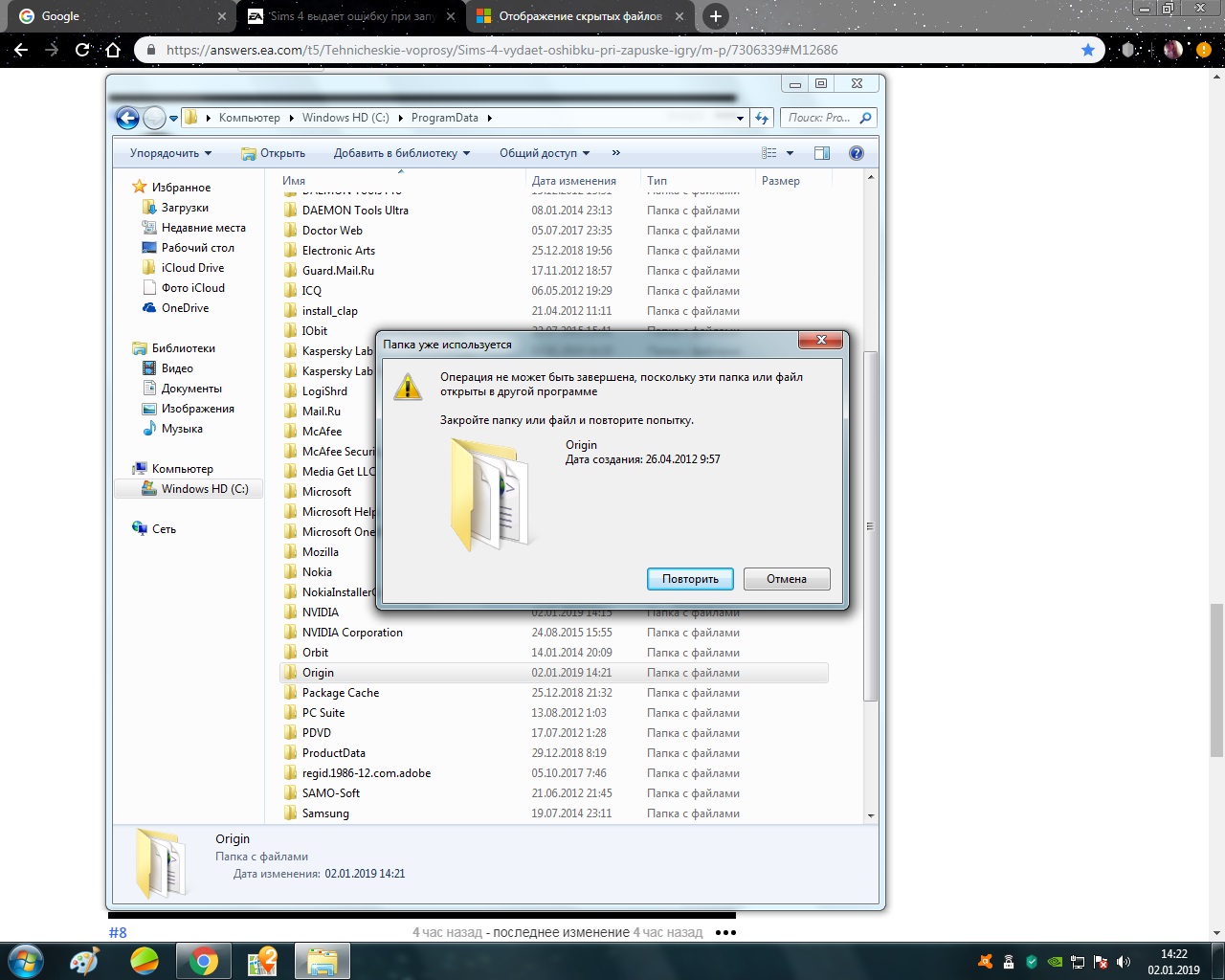
Task: Close the 'Папка уже используется' dialog
Action: click(x=821, y=341)
